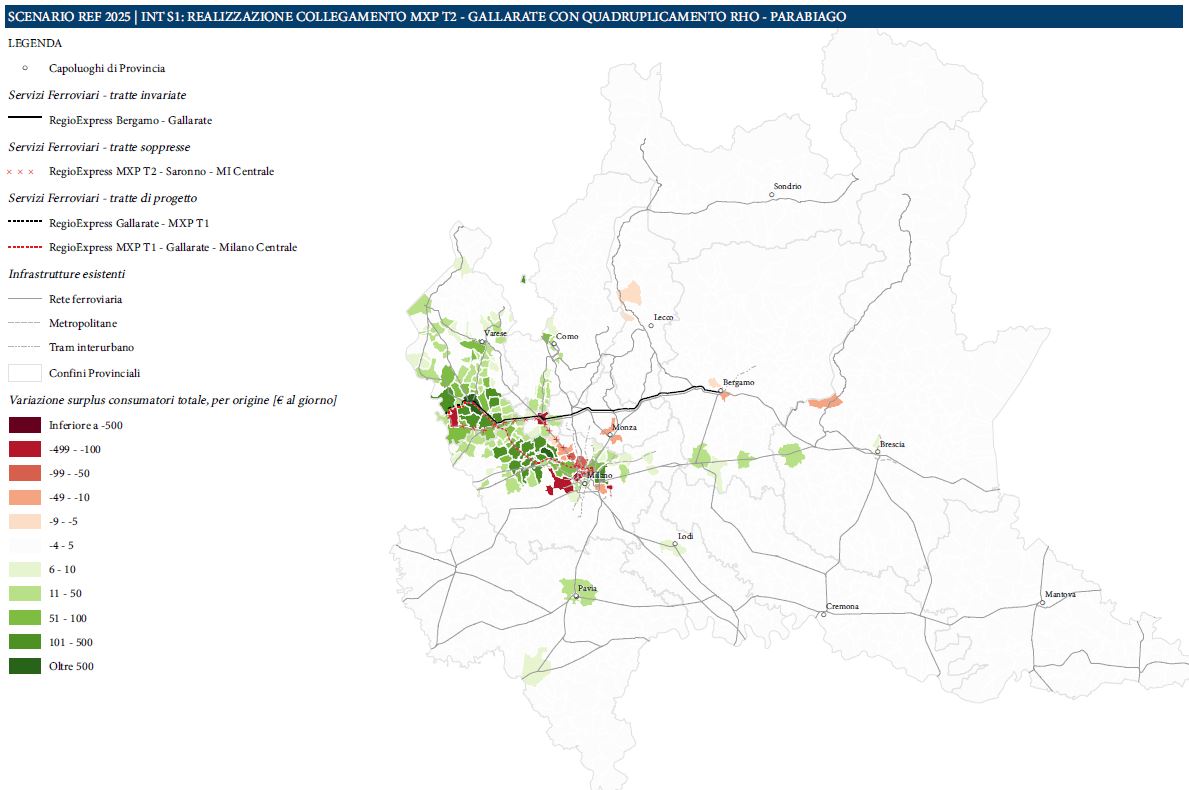Click the Pavia city marker on map
The height and width of the screenshot is (790, 1189).
coord(576,597)
